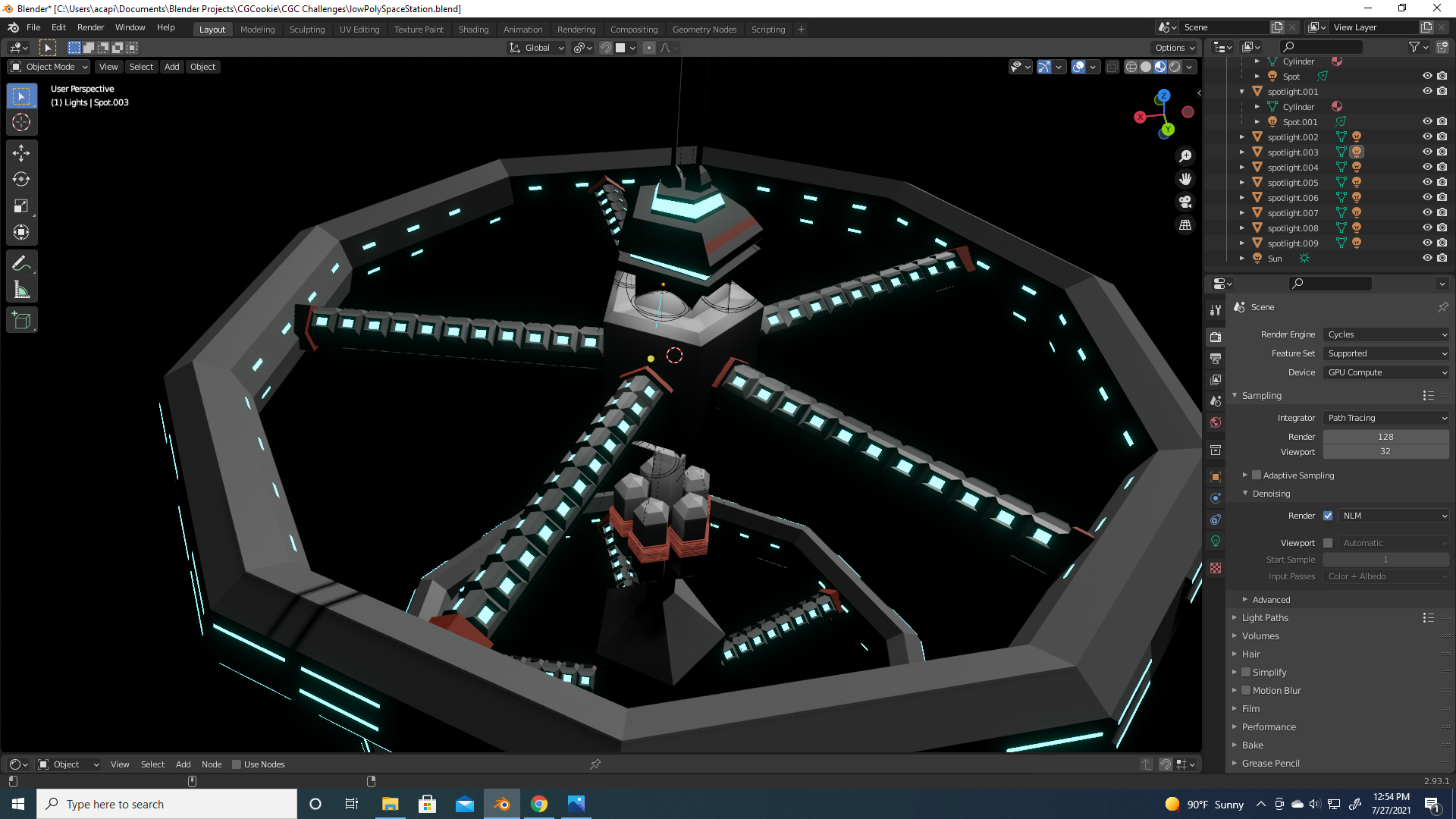Switch to the Shading workspace tab
Viewport: 1456px width, 819px height.
pos(473,30)
